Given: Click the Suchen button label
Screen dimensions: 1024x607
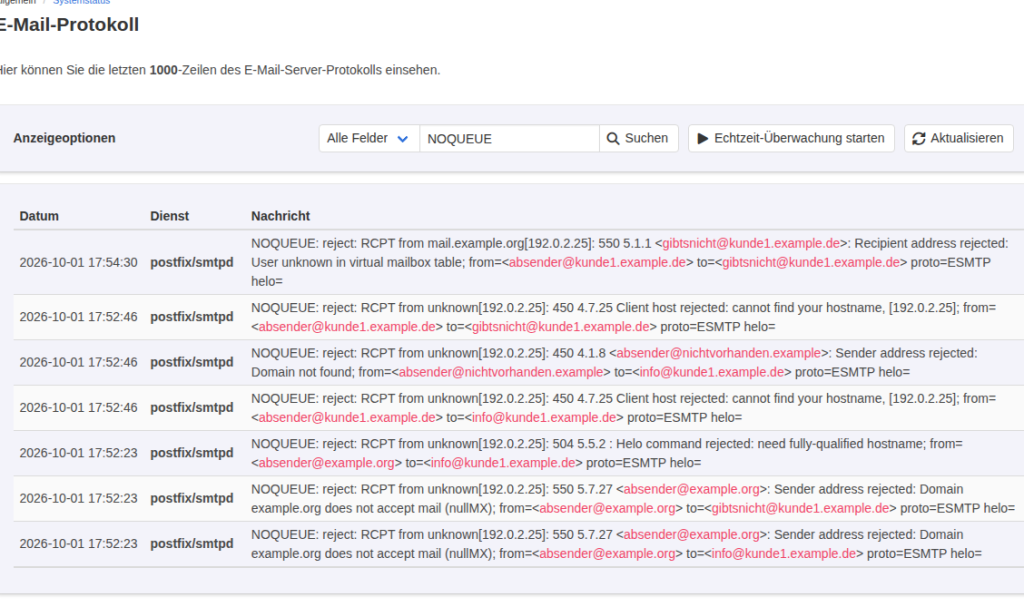Looking at the screenshot, I should pyautogui.click(x=646, y=139).
